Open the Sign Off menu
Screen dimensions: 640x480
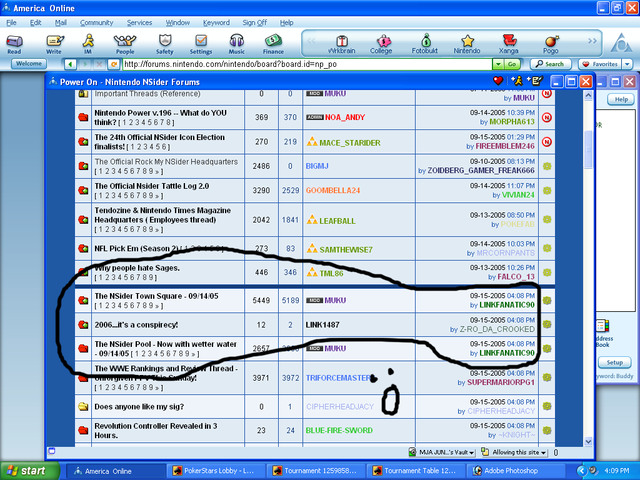coord(255,23)
